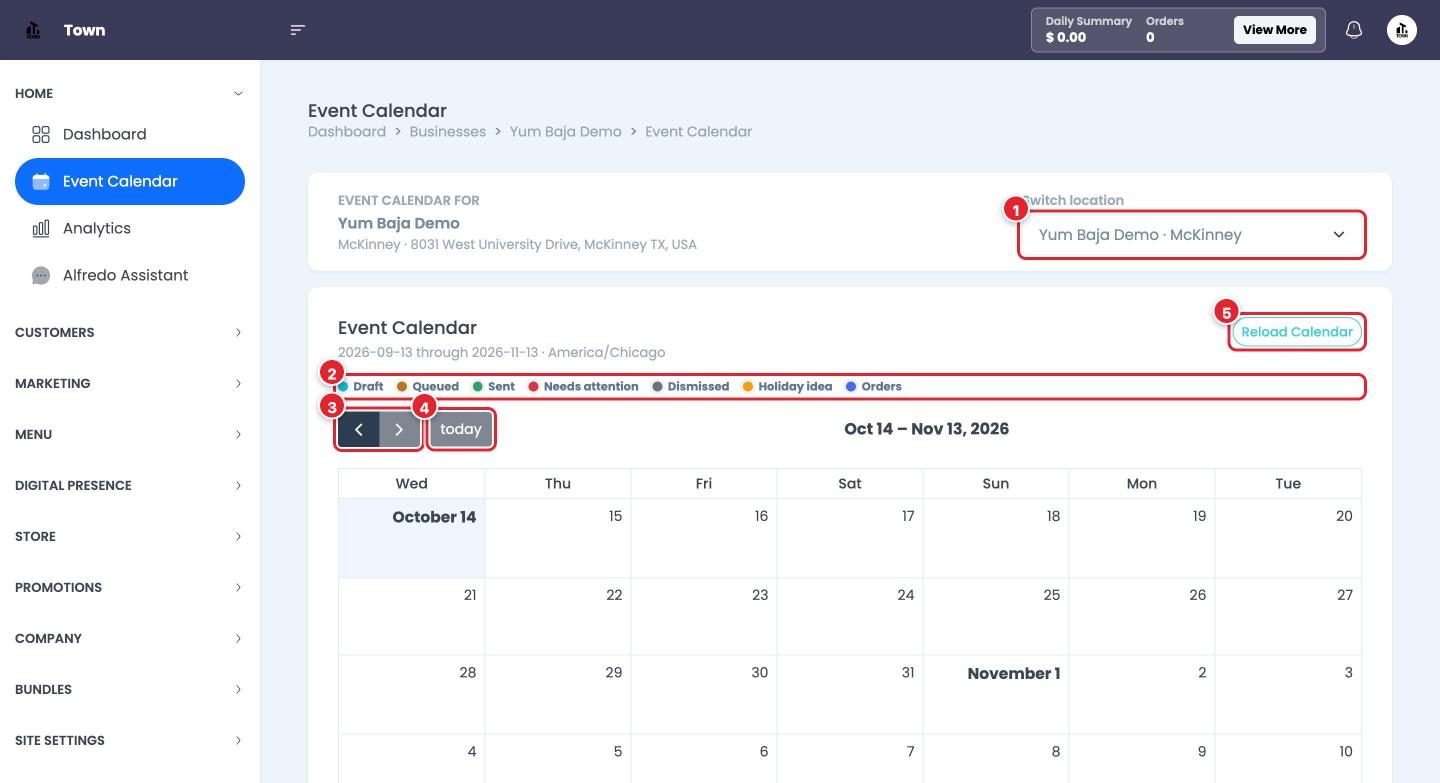Image resolution: width=1440 pixels, height=783 pixels.
Task: Click the Draft legend color dot
Action: pos(343,386)
